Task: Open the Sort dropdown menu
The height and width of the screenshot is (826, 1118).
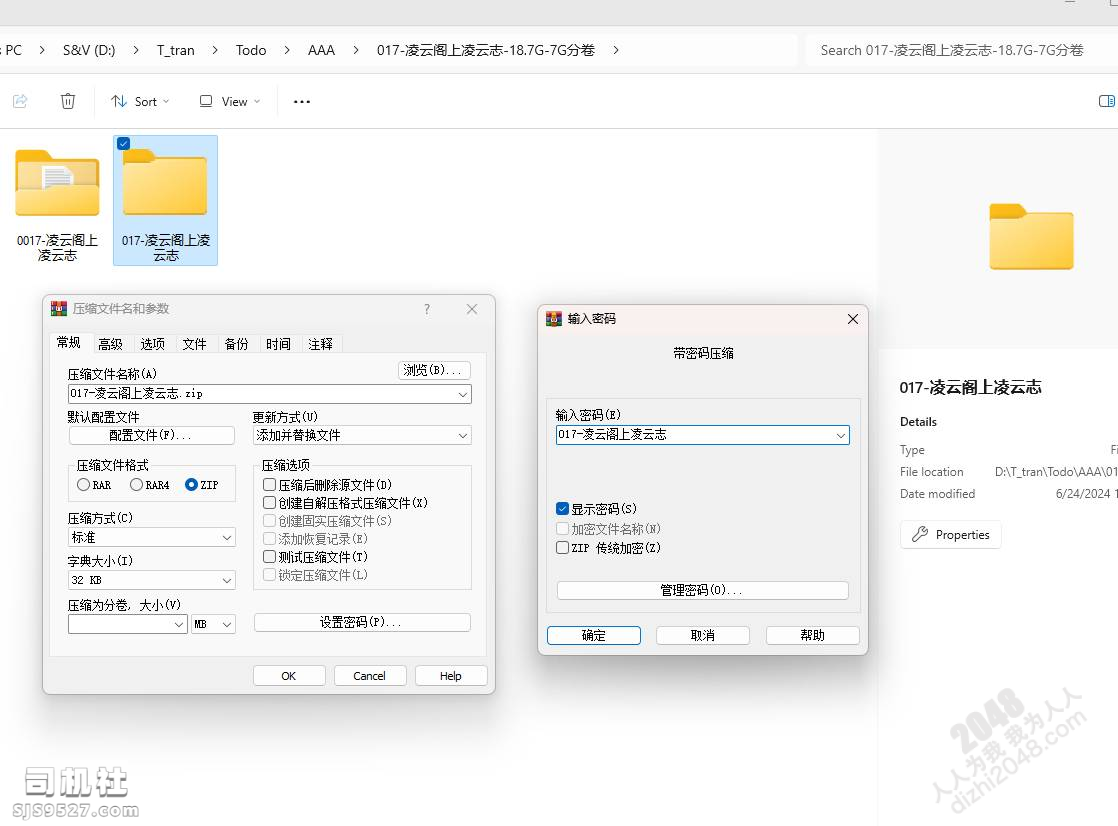Action: pos(140,101)
